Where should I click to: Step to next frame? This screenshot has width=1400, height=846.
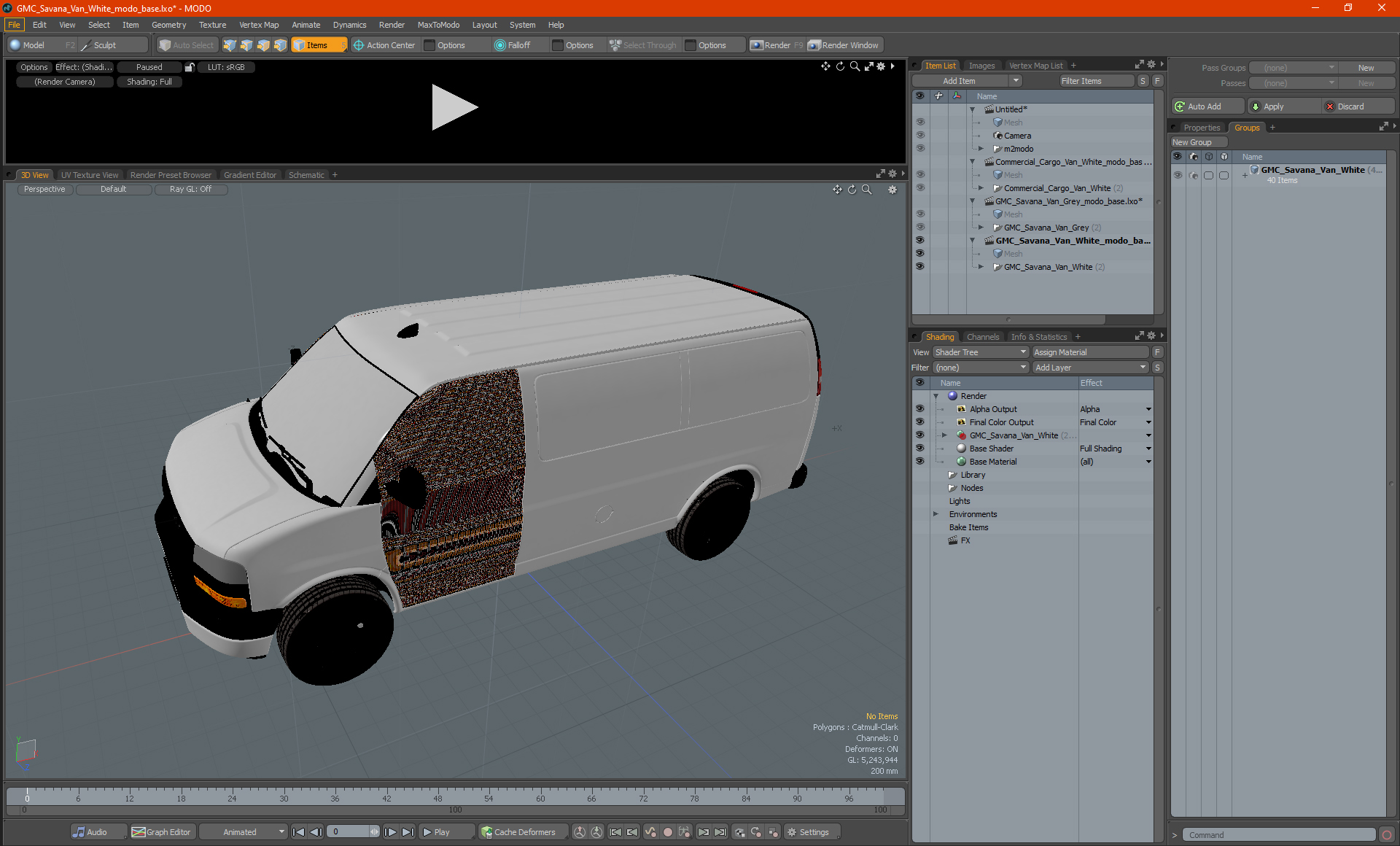pyautogui.click(x=391, y=832)
